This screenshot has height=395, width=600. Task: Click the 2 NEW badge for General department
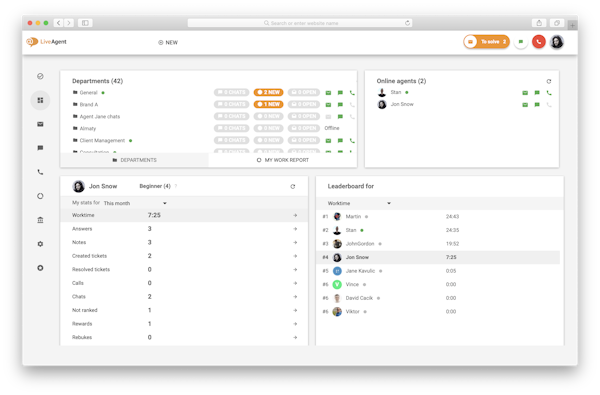coord(269,92)
